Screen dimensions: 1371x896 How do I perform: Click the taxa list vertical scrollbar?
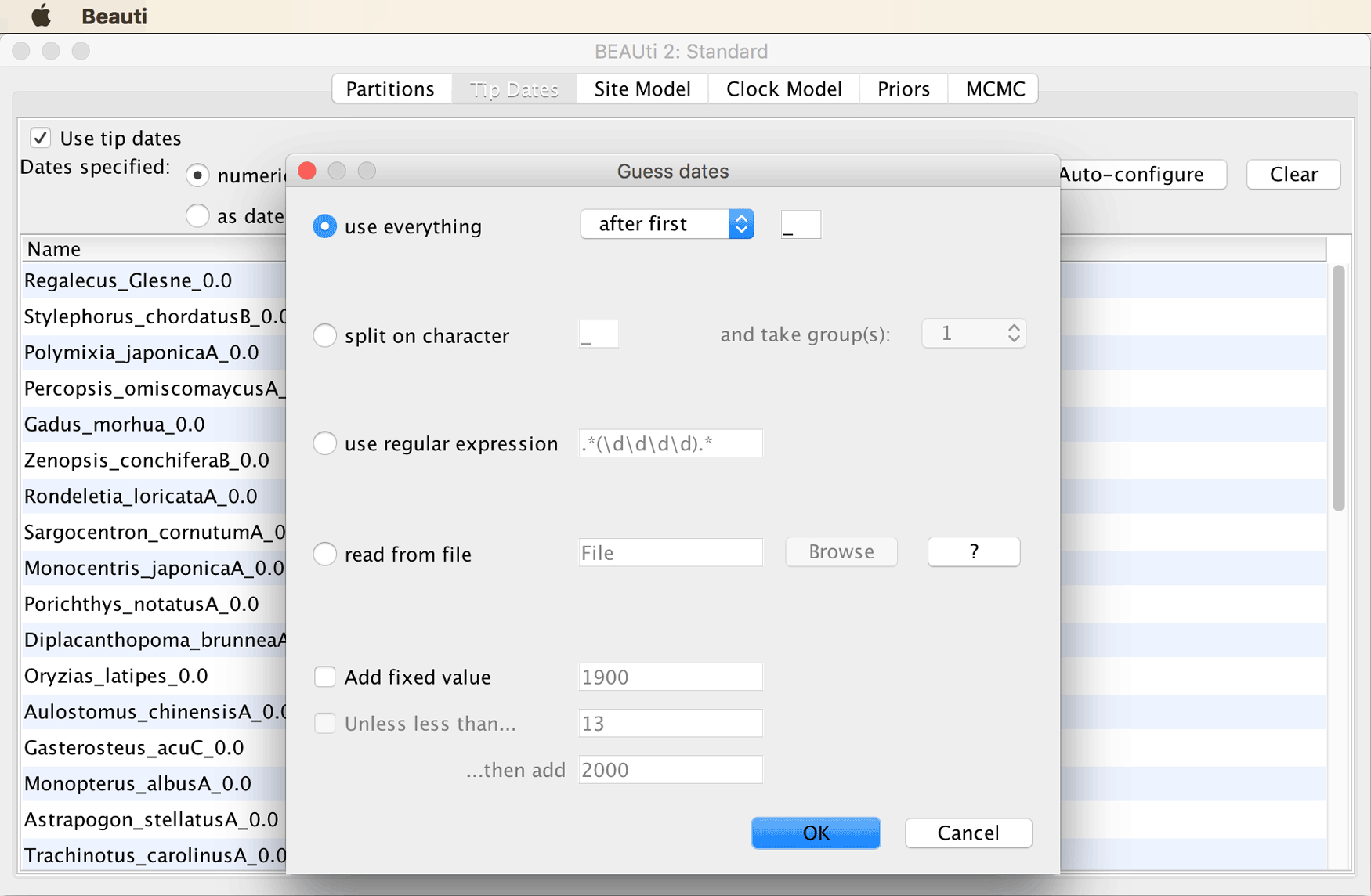point(1338,388)
